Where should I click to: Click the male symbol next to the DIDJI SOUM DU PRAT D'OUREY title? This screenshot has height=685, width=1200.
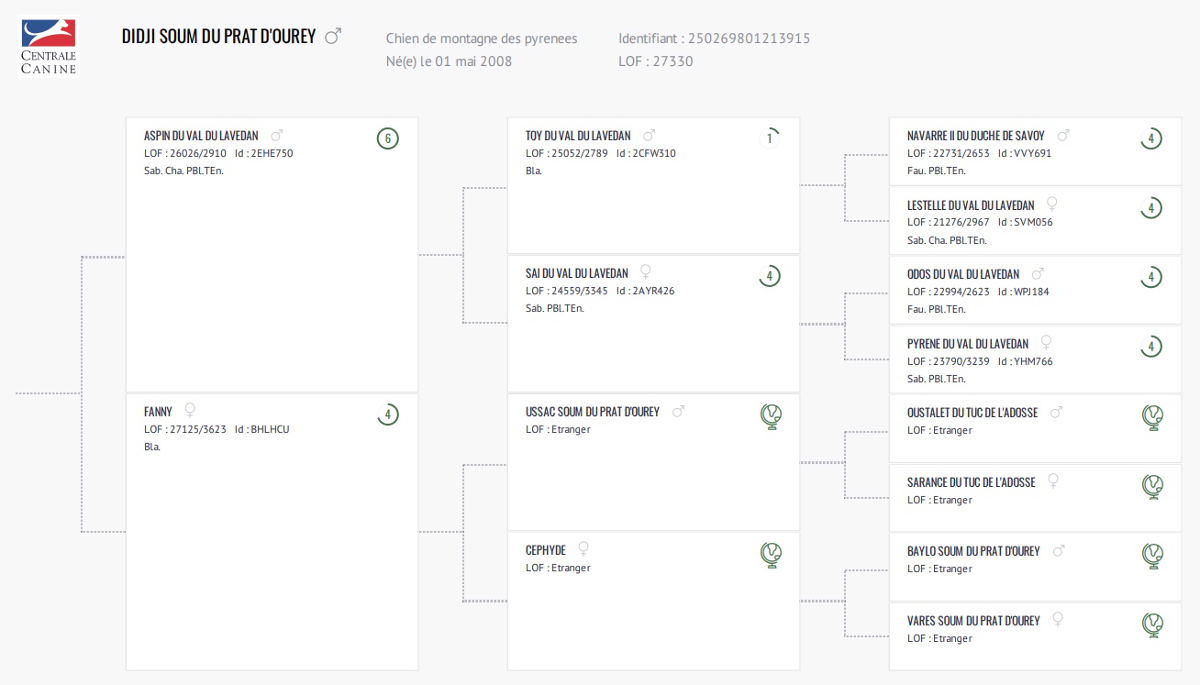(333, 36)
